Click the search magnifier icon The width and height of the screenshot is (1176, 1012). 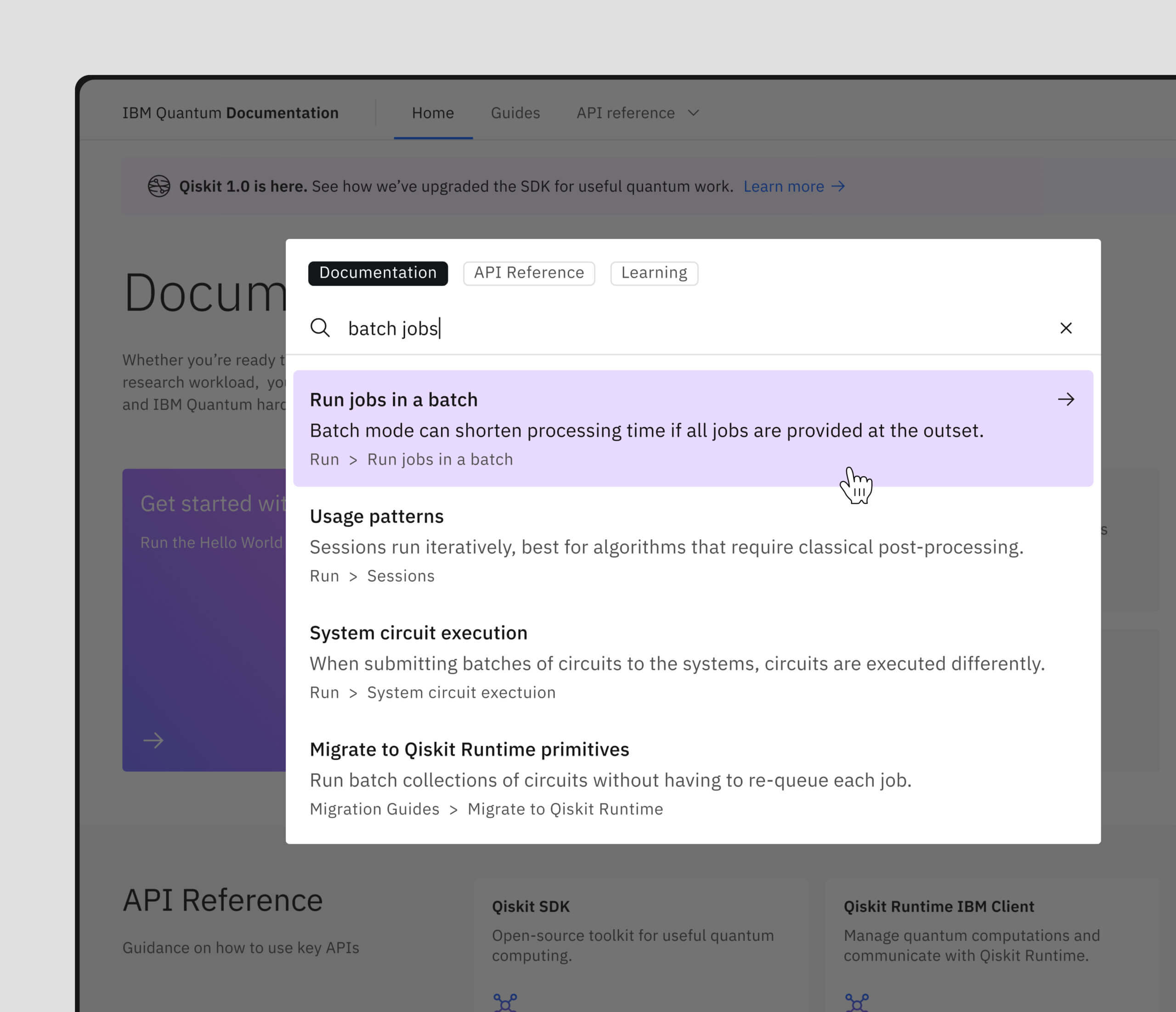point(320,328)
